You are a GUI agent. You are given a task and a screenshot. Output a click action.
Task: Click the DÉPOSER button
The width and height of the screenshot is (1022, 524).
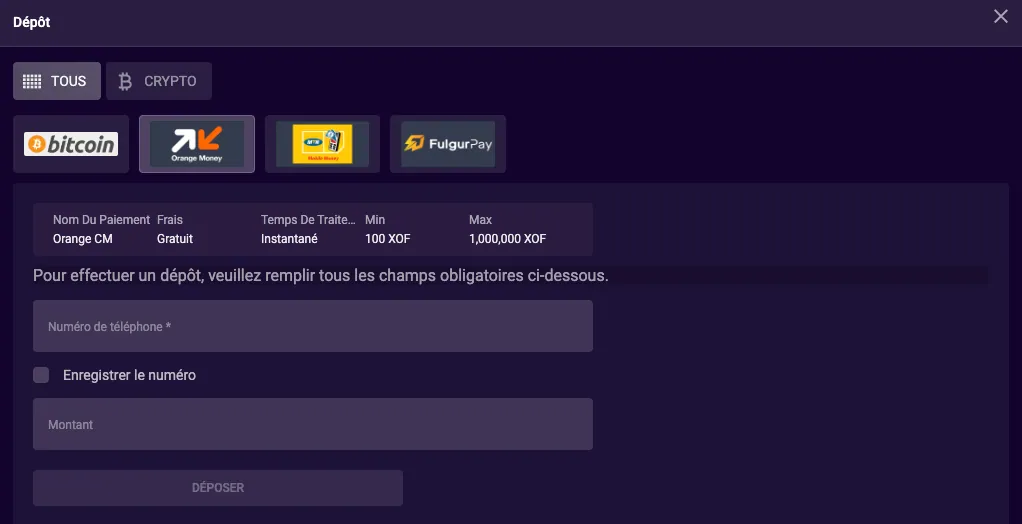(218, 488)
